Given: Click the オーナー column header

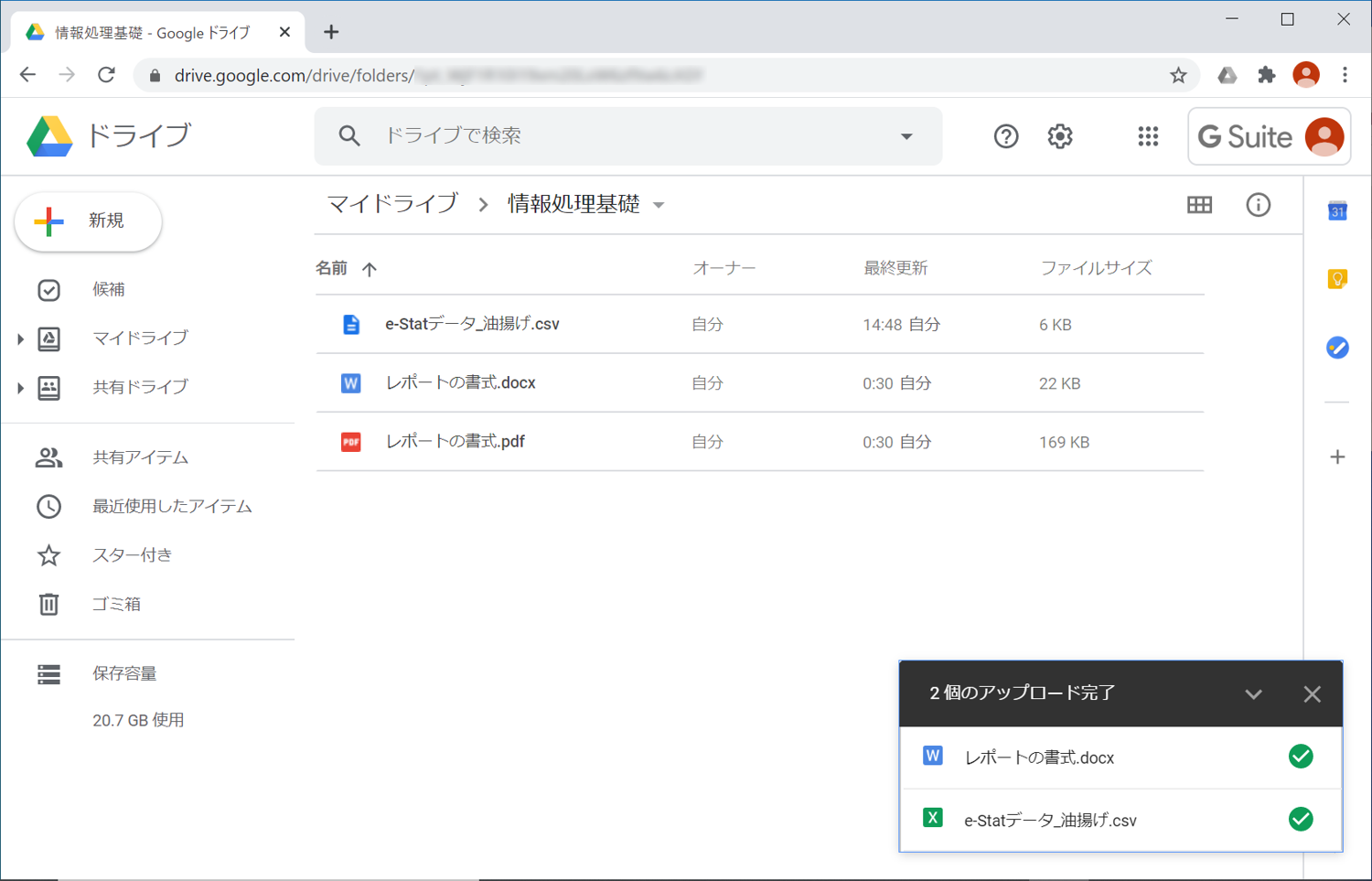Looking at the screenshot, I should coord(724,268).
